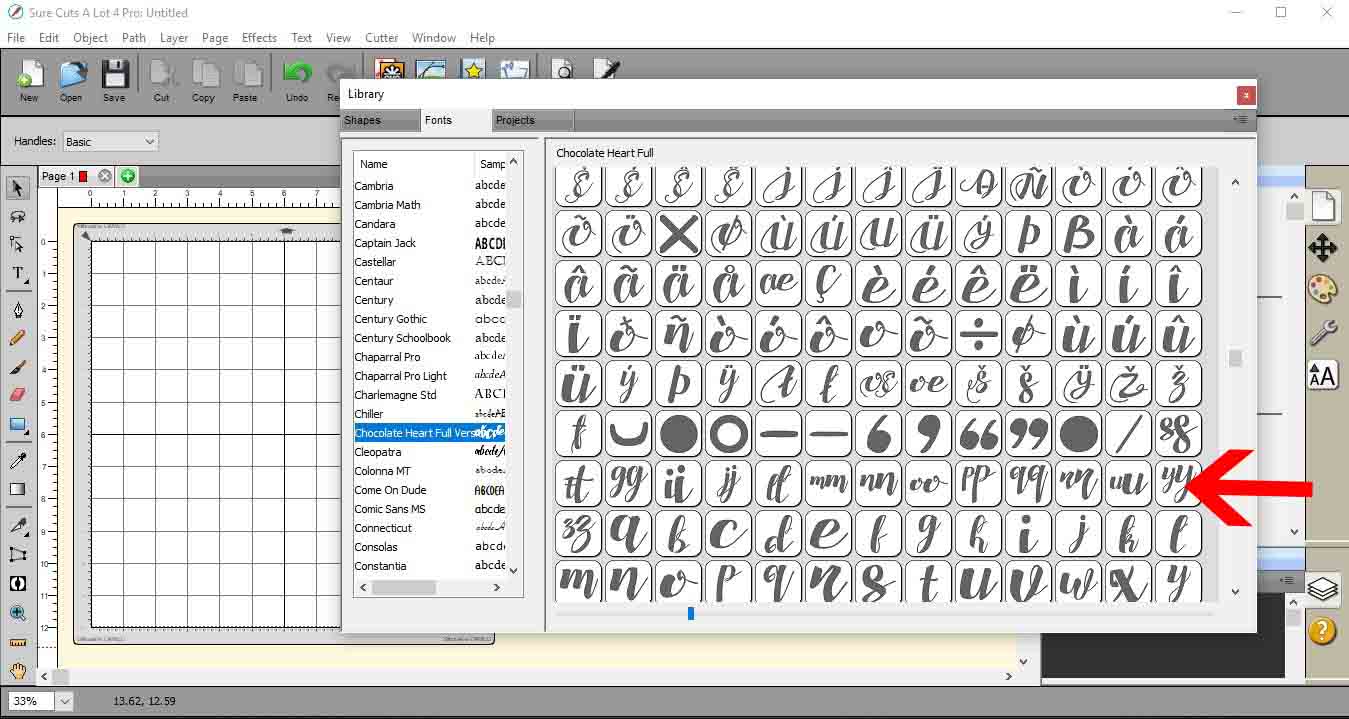This screenshot has height=719, width=1349.
Task: Open the wrench Settings panel icon
Action: click(x=1322, y=332)
